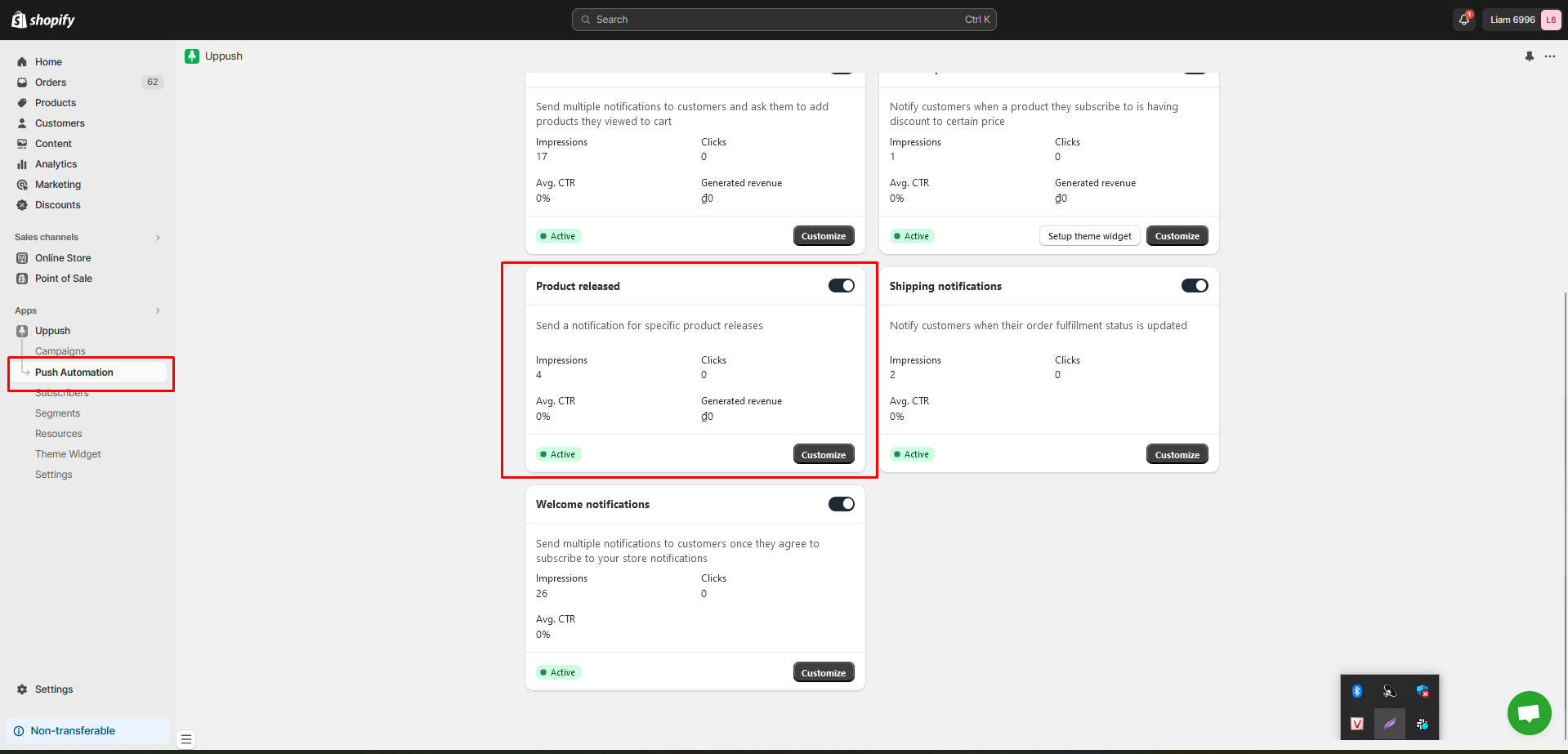Image resolution: width=1568 pixels, height=754 pixels.
Task: Click the Uppush app icon in header
Action: tap(192, 56)
